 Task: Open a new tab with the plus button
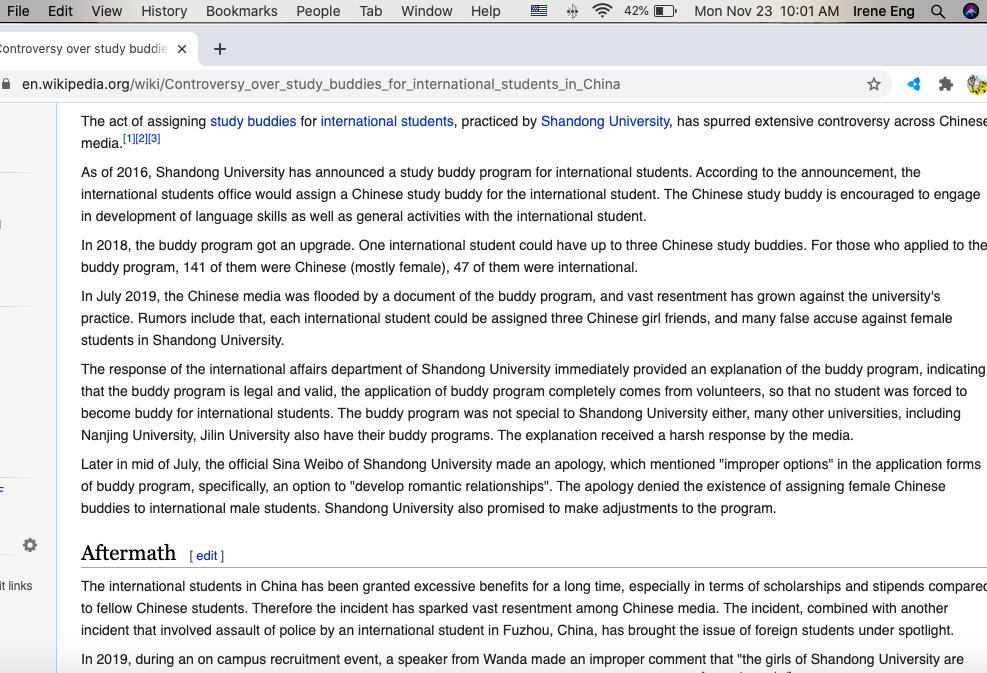point(220,49)
